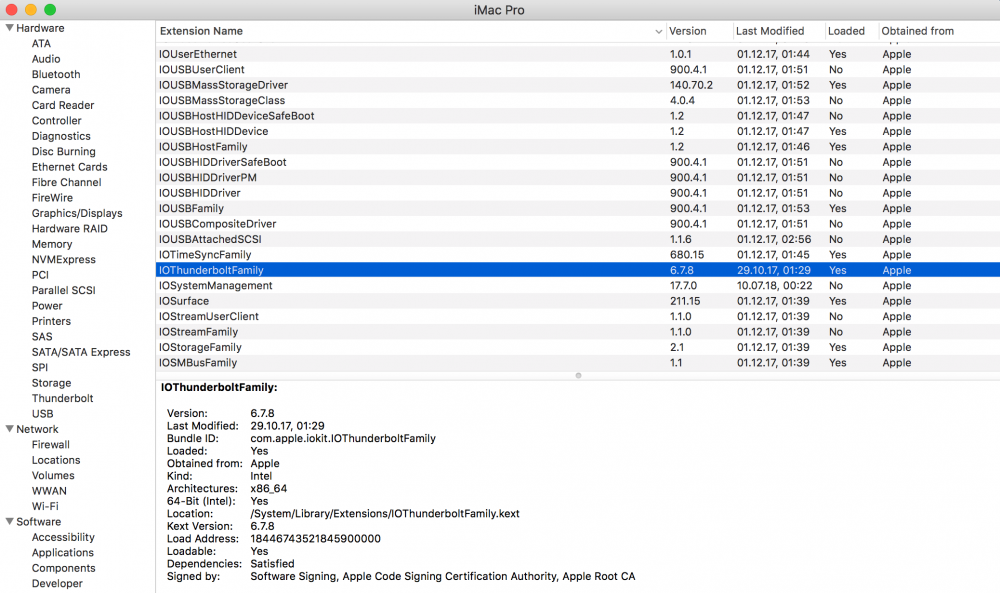The height and width of the screenshot is (593, 1000).
Task: Select Developer under Software
Action: (x=57, y=583)
